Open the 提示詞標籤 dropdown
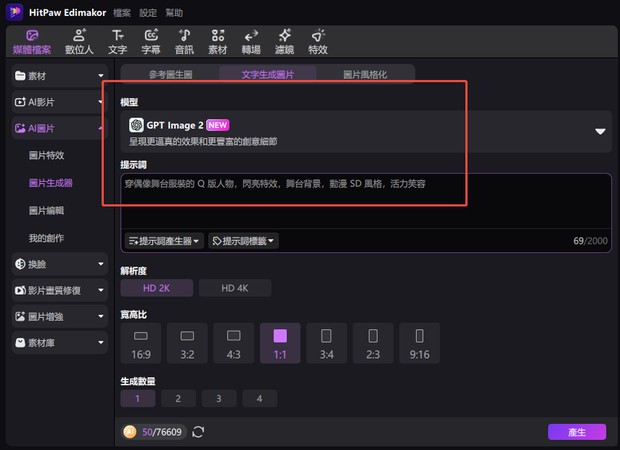This screenshot has height=450, width=620. click(x=243, y=241)
